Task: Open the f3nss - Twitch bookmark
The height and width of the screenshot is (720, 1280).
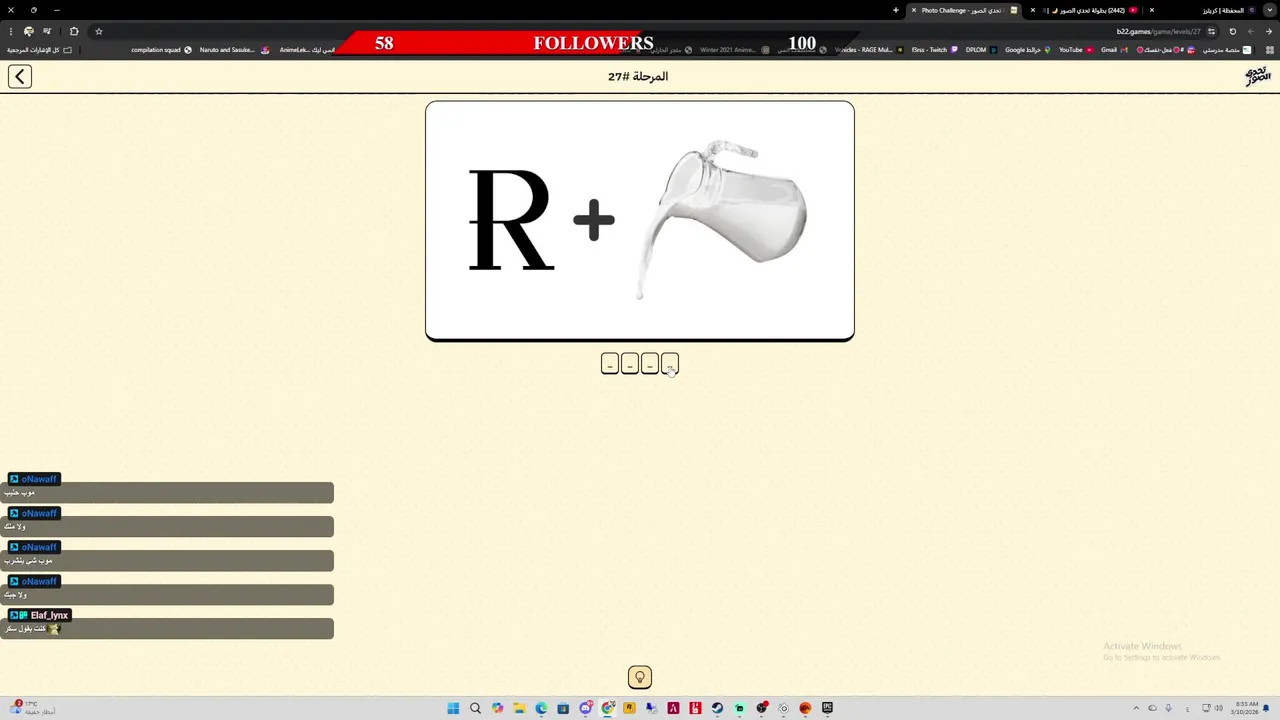Action: point(934,50)
